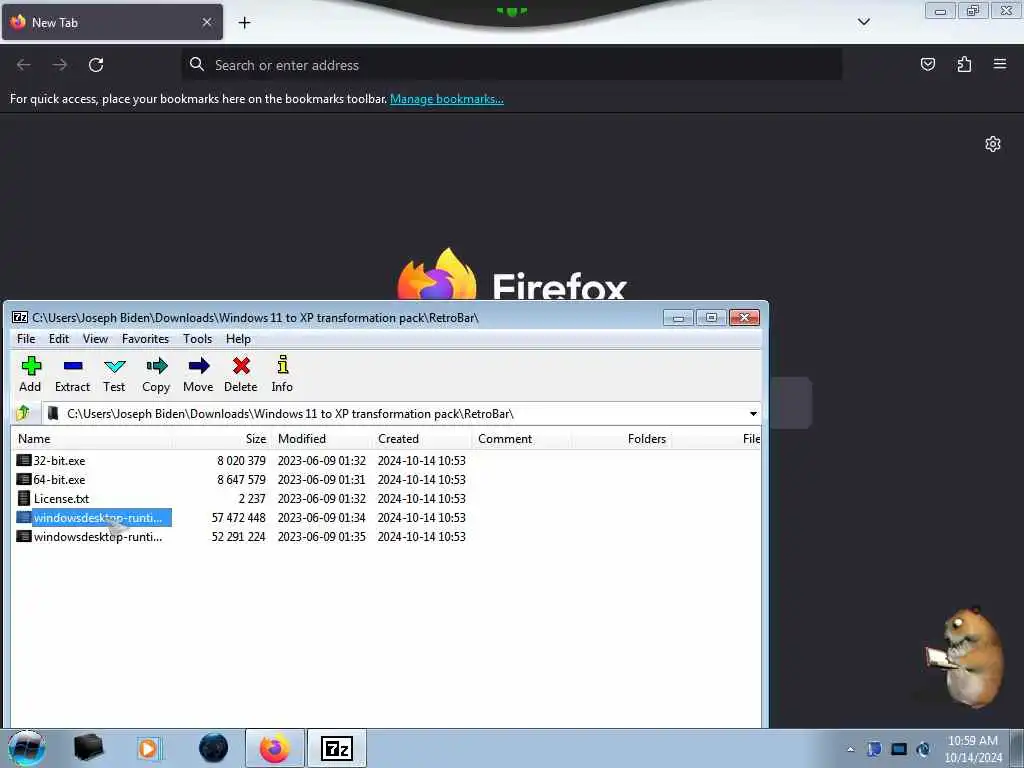
Task: Click the Extract toolbar icon
Action: pyautogui.click(x=72, y=374)
